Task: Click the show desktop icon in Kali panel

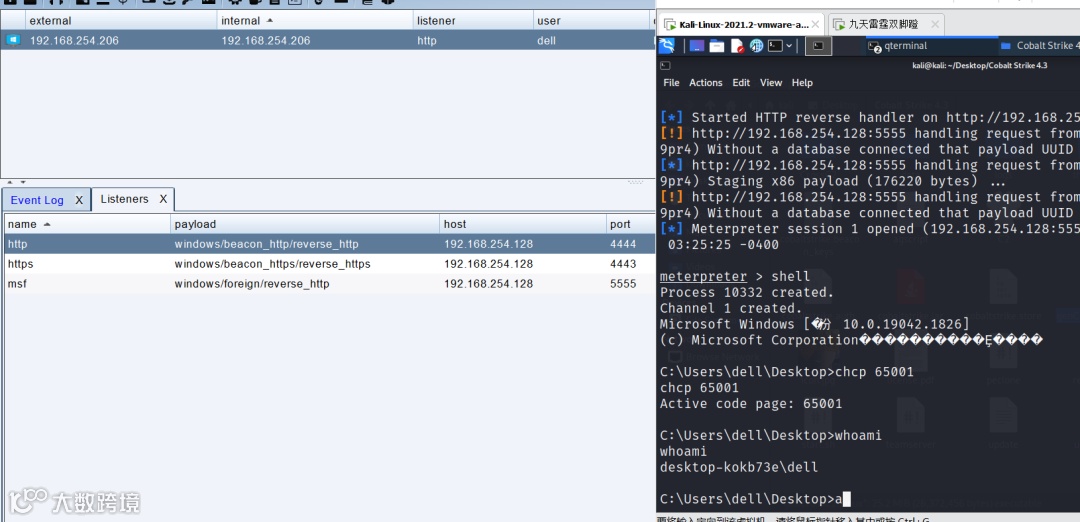Action: tap(697, 46)
